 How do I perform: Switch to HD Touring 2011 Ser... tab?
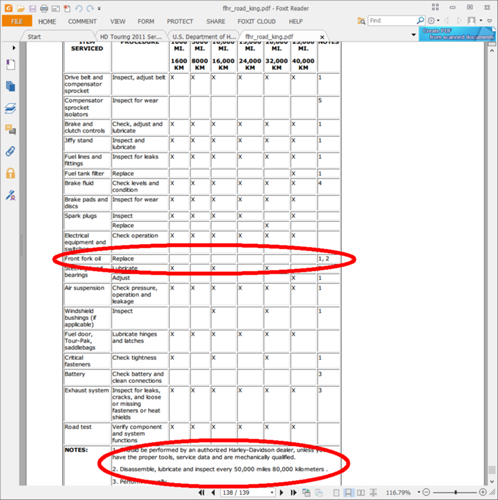pos(131,37)
